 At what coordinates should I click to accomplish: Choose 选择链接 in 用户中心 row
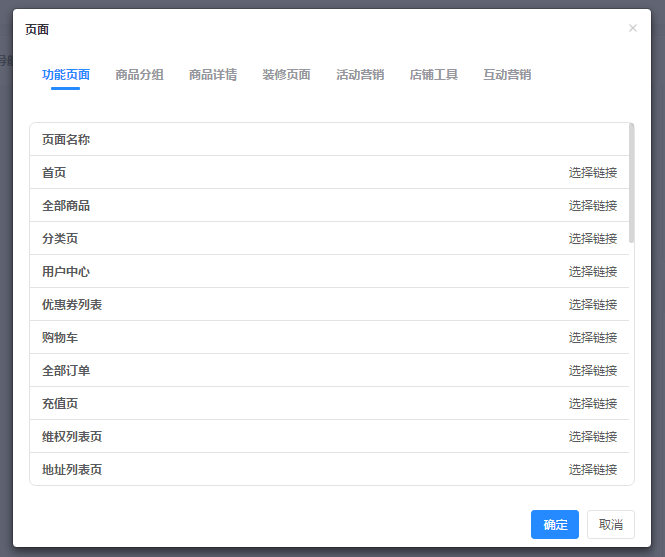click(592, 272)
